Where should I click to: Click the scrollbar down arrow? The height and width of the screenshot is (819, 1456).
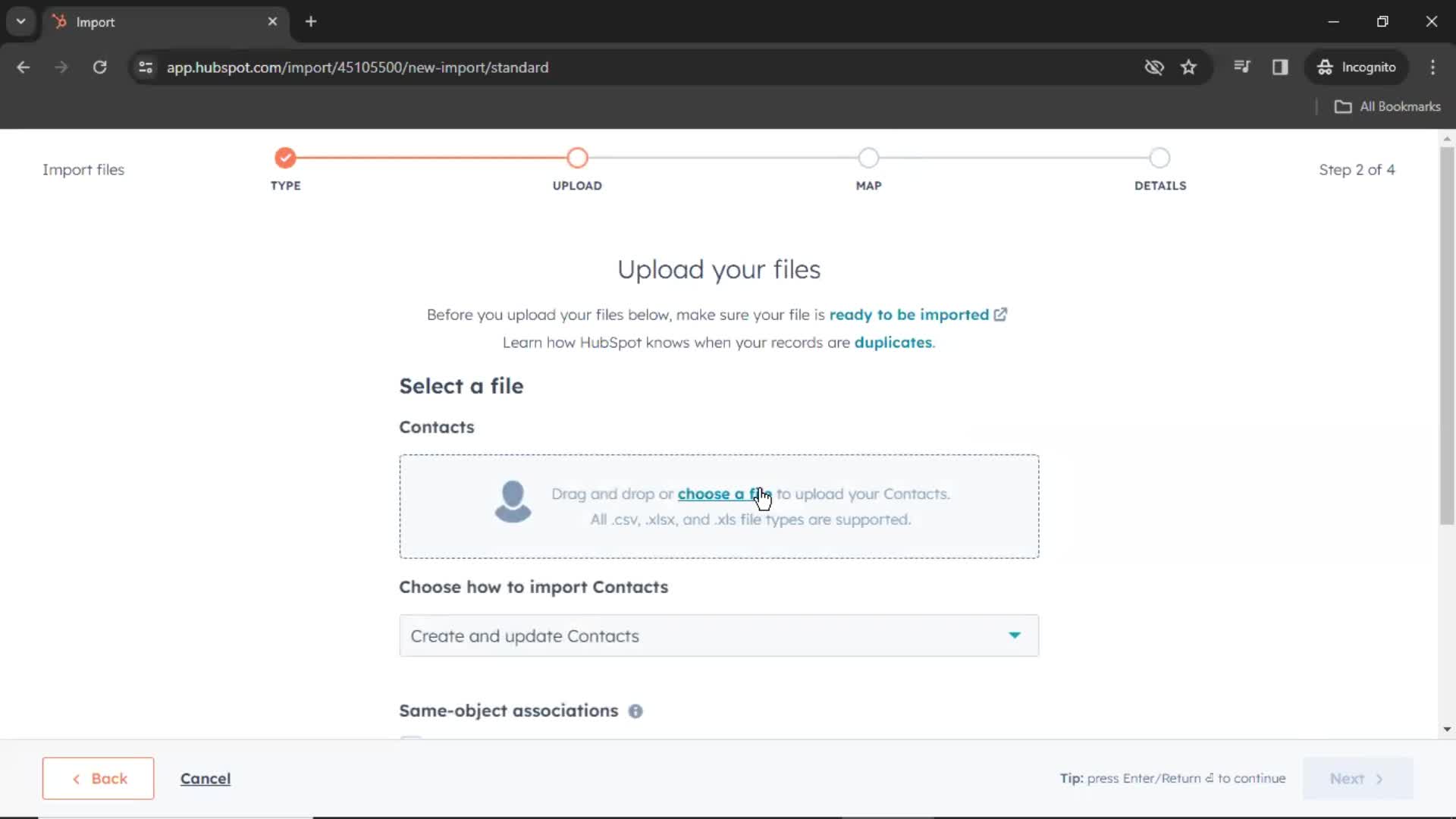1447,730
